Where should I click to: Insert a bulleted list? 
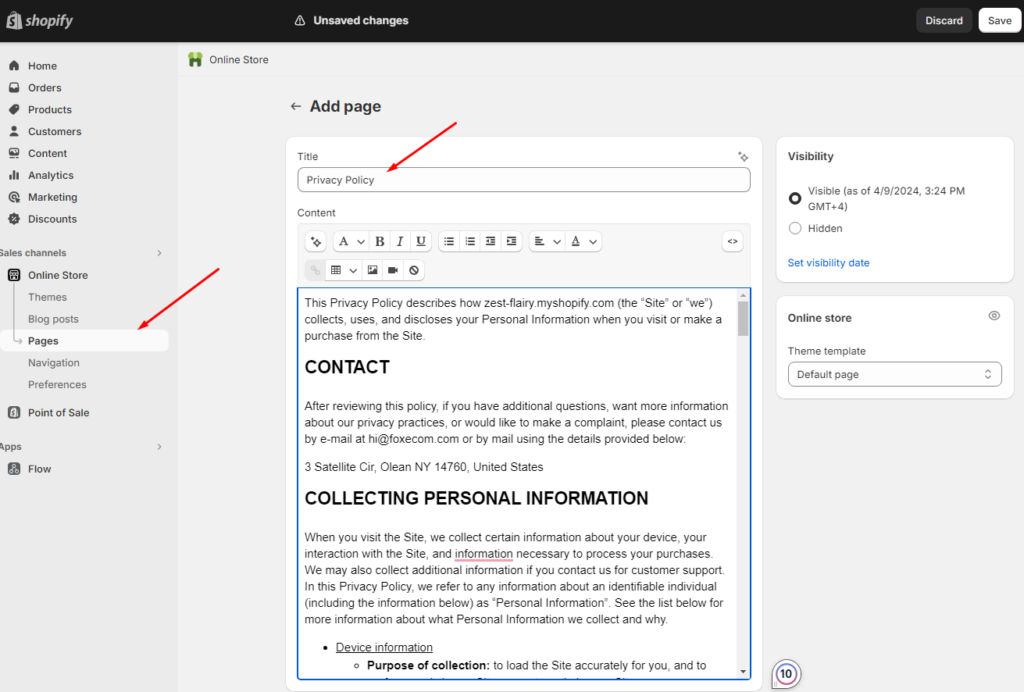click(448, 241)
